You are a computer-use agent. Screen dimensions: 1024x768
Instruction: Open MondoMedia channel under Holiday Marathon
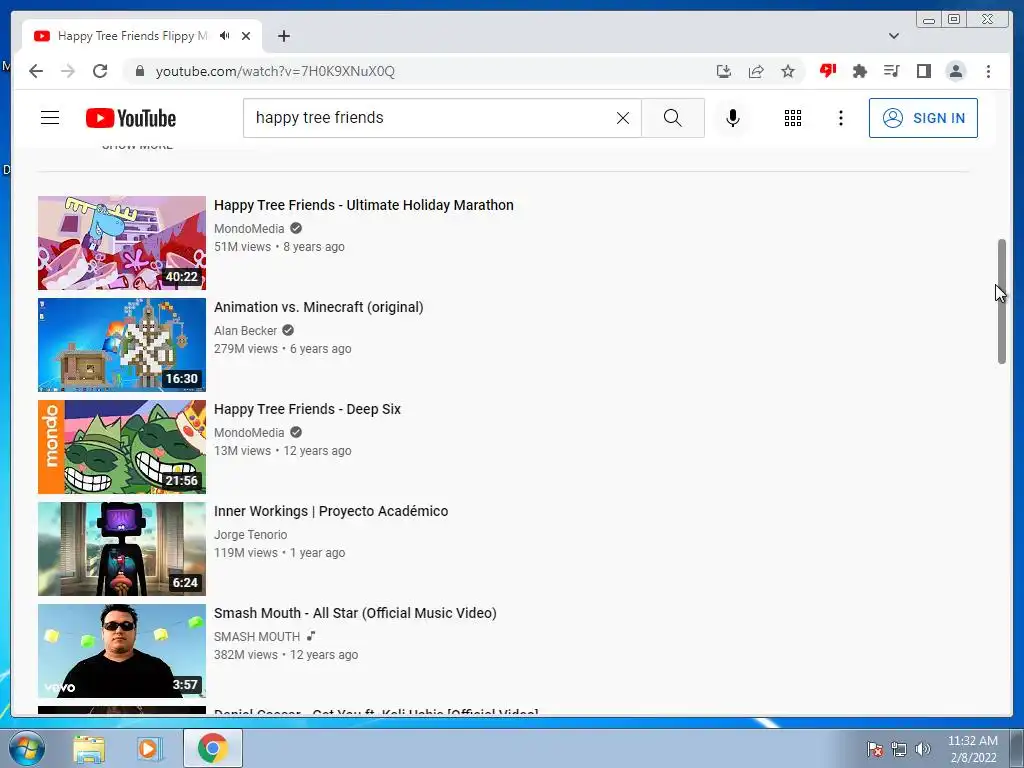pos(249,229)
